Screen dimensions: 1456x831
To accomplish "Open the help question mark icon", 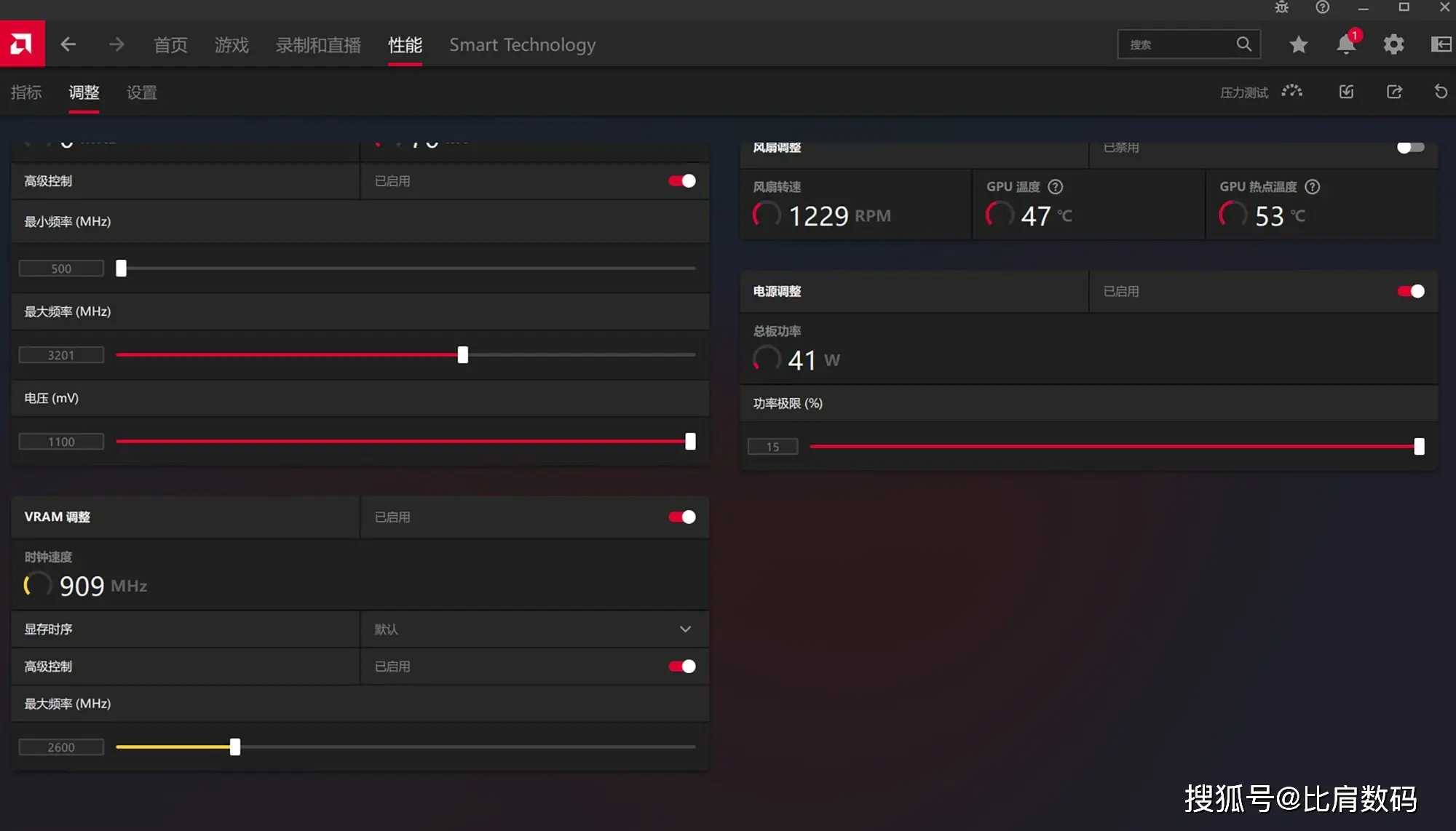I will 1323,7.
